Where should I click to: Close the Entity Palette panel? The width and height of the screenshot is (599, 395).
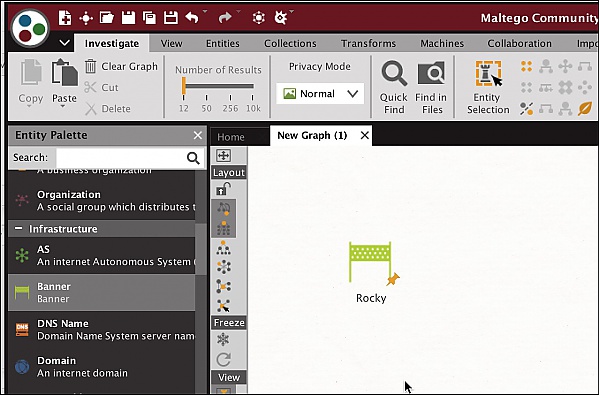click(x=198, y=135)
